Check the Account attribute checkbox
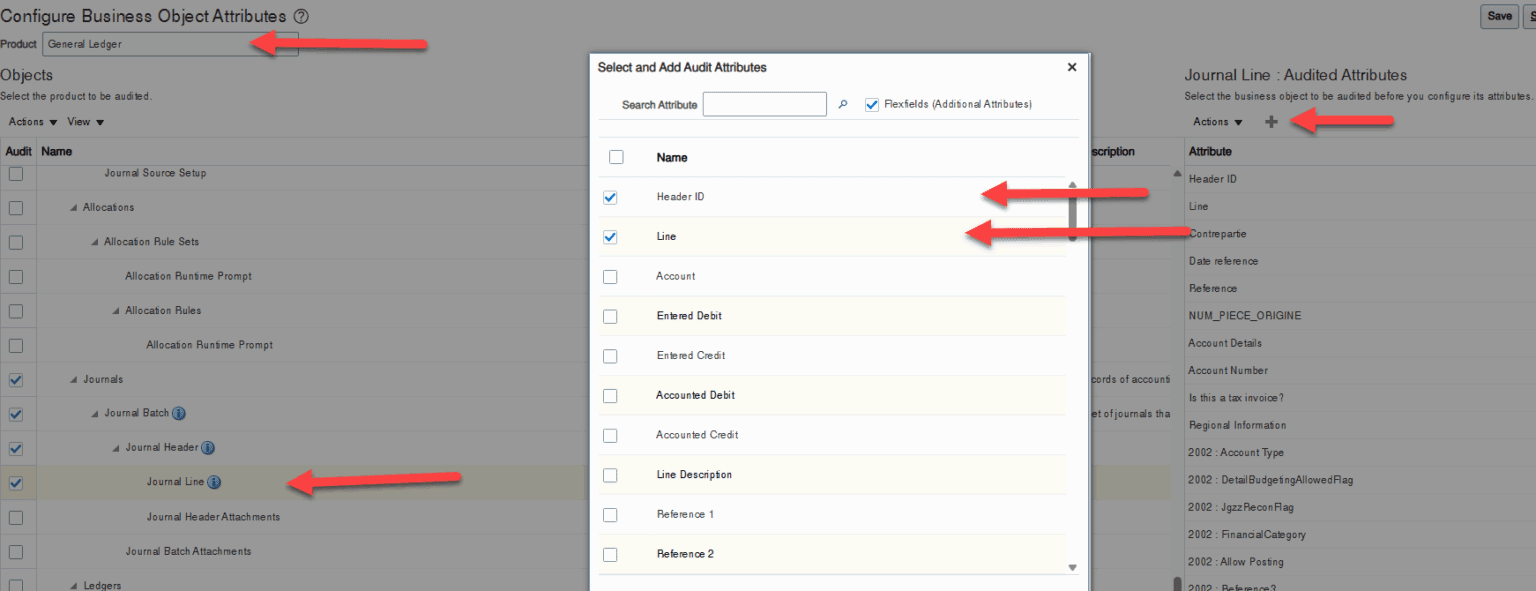 (610, 276)
